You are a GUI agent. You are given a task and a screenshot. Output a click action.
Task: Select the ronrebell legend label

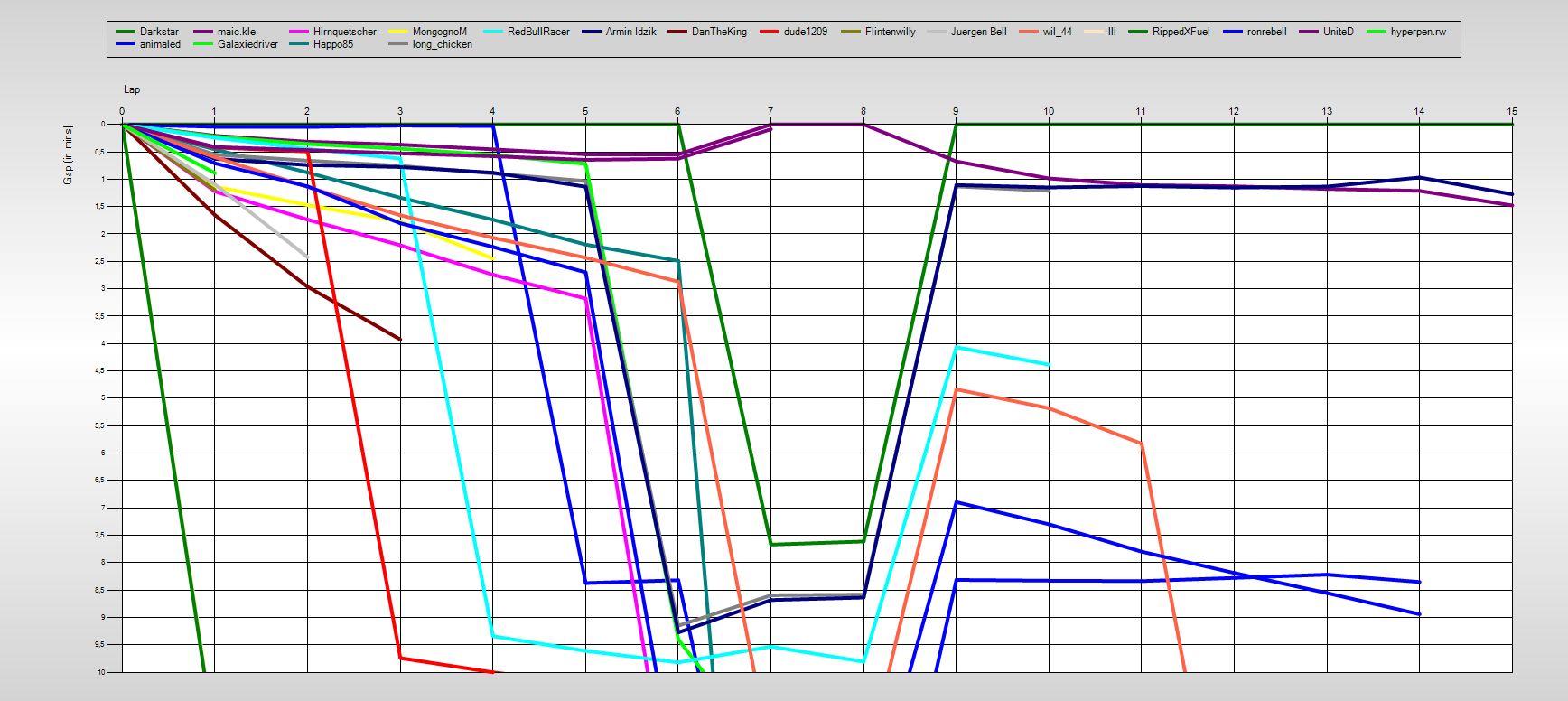(1267, 32)
